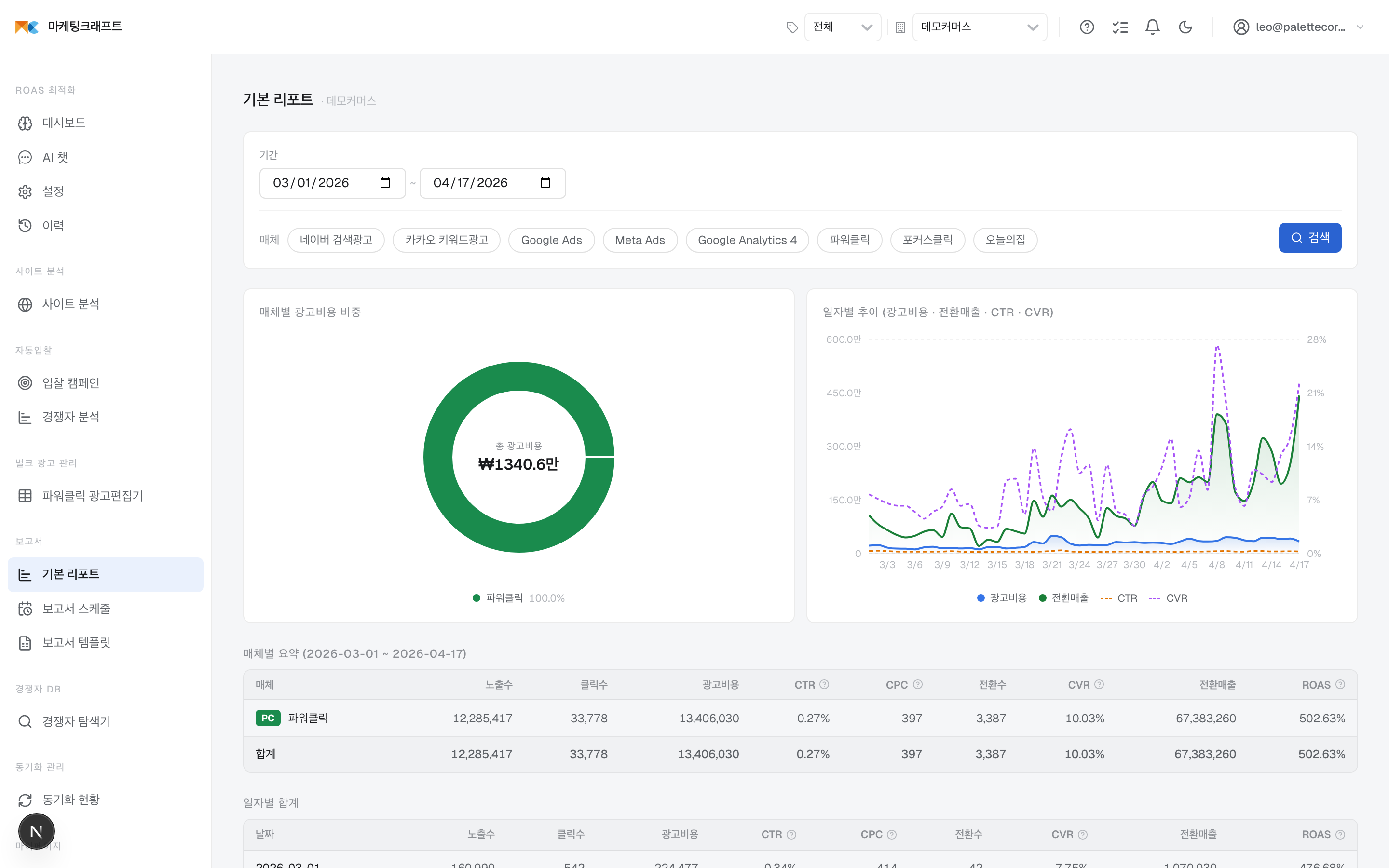
Task: Click the building icon beside 데모커머스 dropdown
Action: point(900,27)
